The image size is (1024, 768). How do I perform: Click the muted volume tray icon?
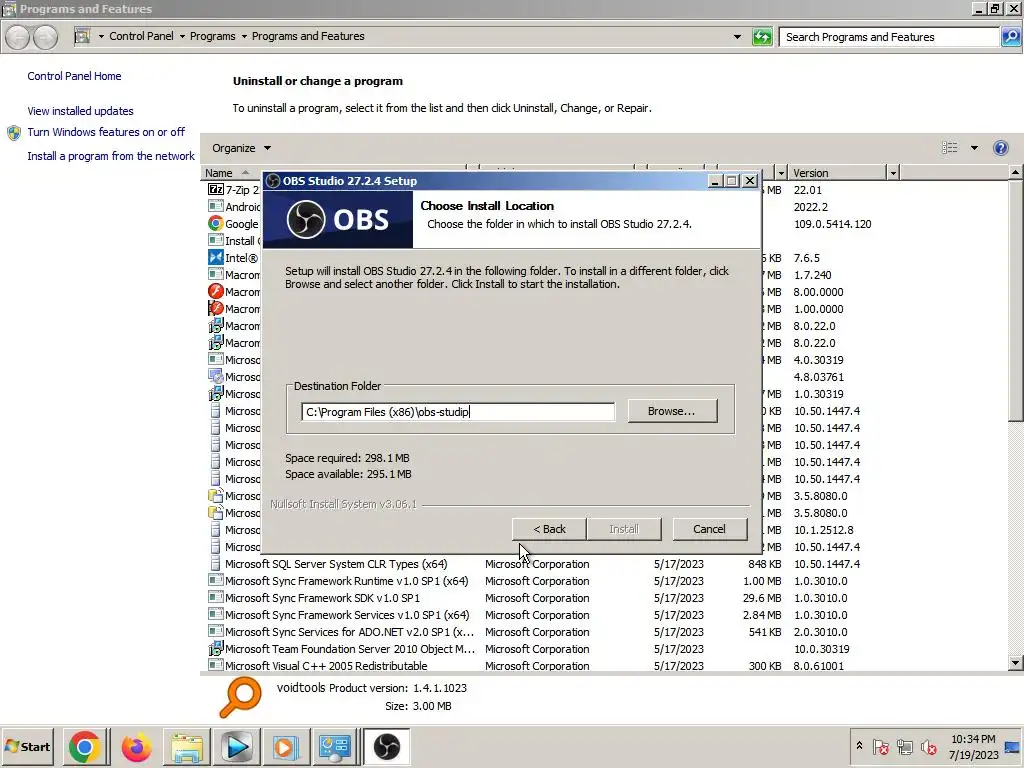click(x=928, y=746)
